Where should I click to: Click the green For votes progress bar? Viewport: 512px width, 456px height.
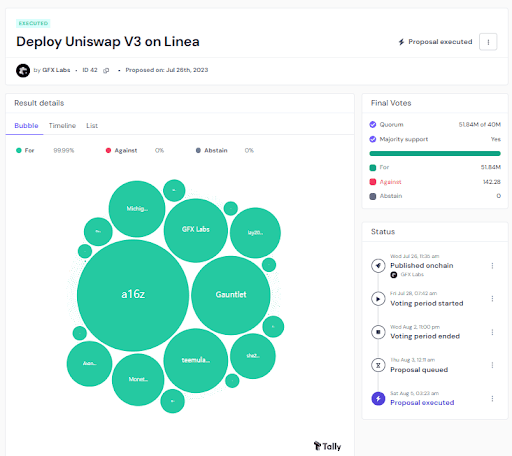(x=435, y=154)
